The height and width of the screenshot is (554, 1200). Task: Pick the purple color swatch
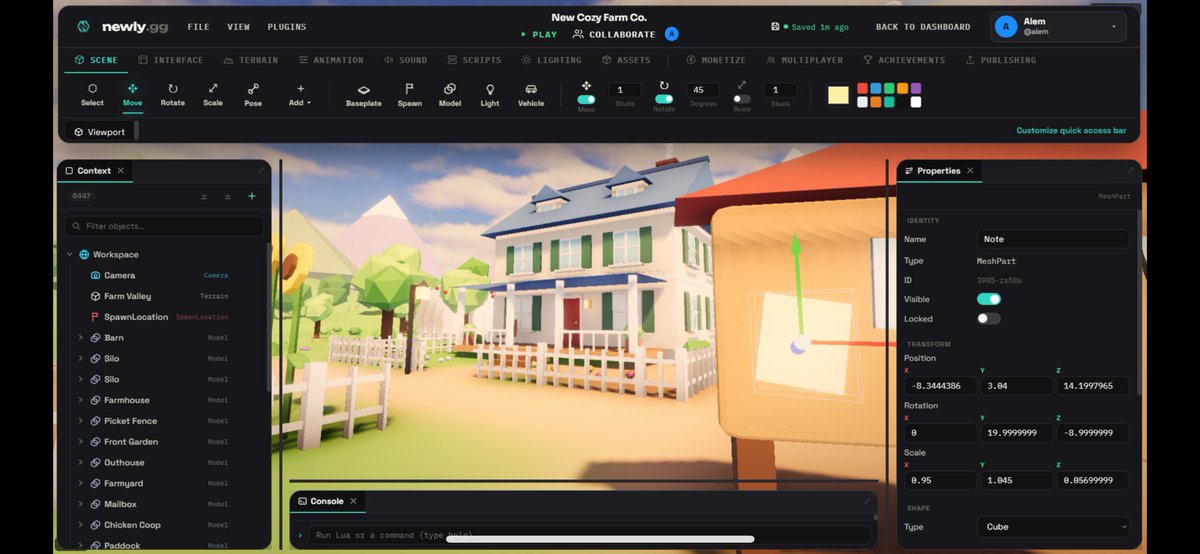pyautogui.click(x=915, y=88)
